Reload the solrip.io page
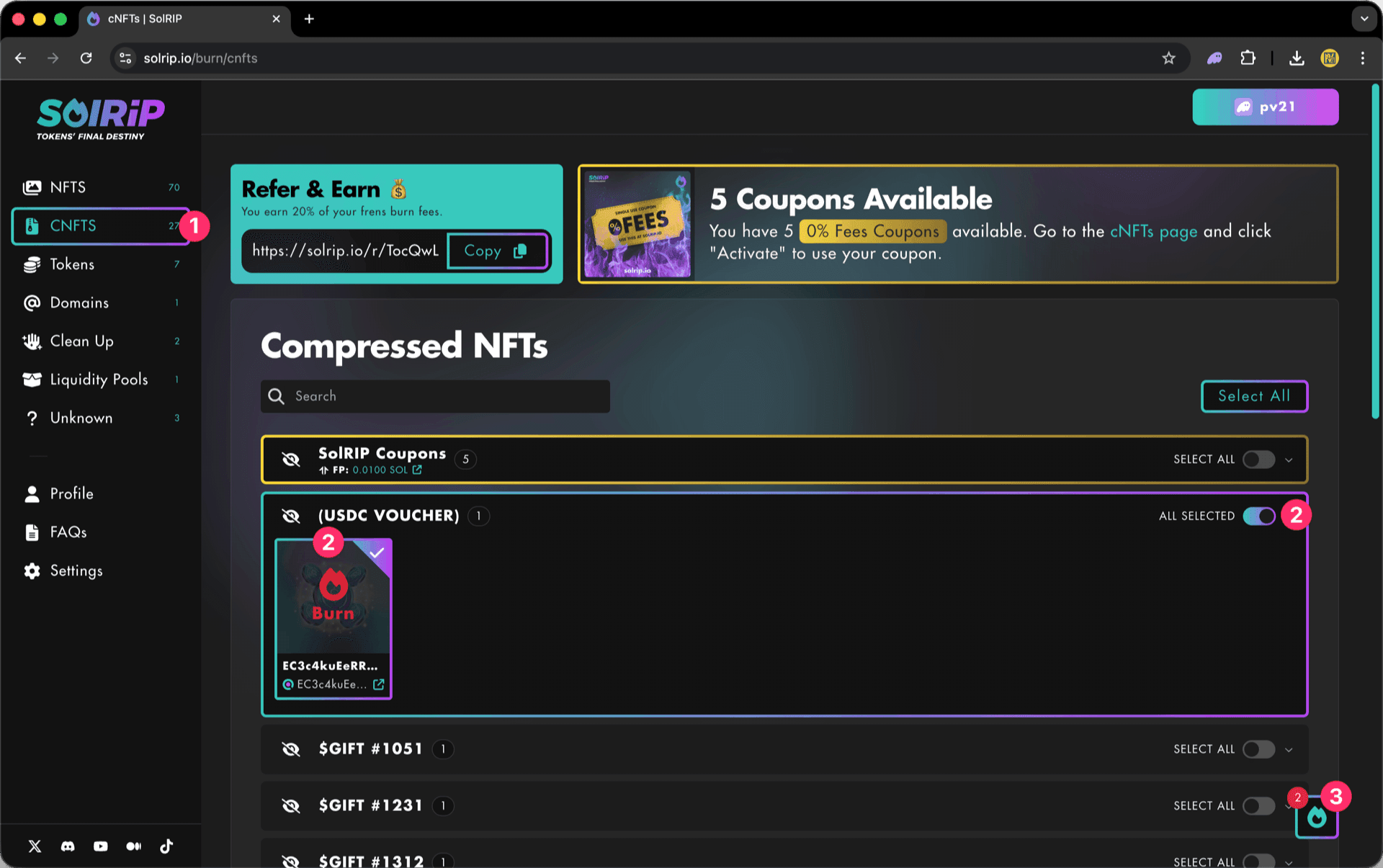This screenshot has height=868, width=1383. click(86, 58)
